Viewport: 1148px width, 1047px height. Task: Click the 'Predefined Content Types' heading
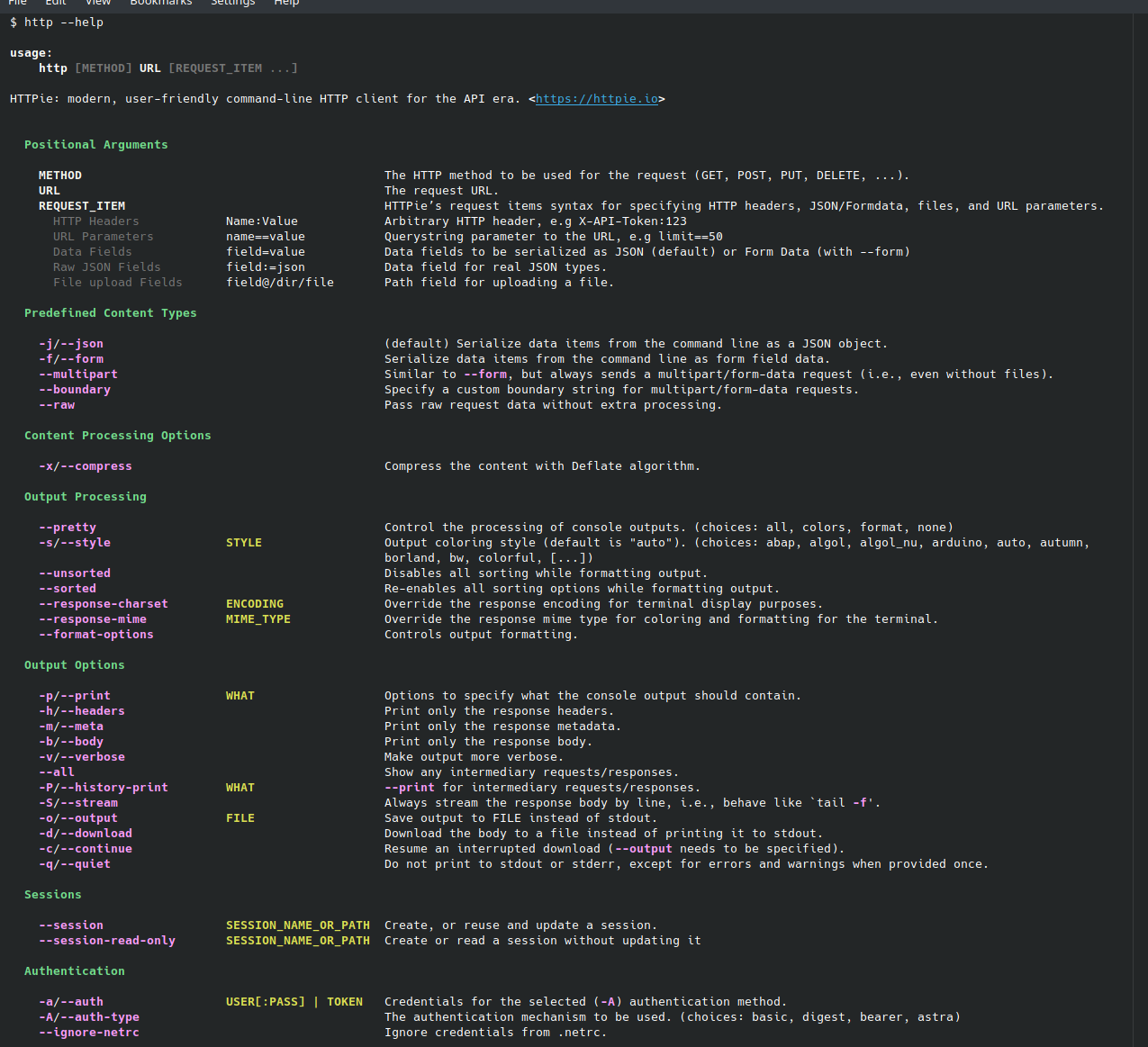coord(111,313)
